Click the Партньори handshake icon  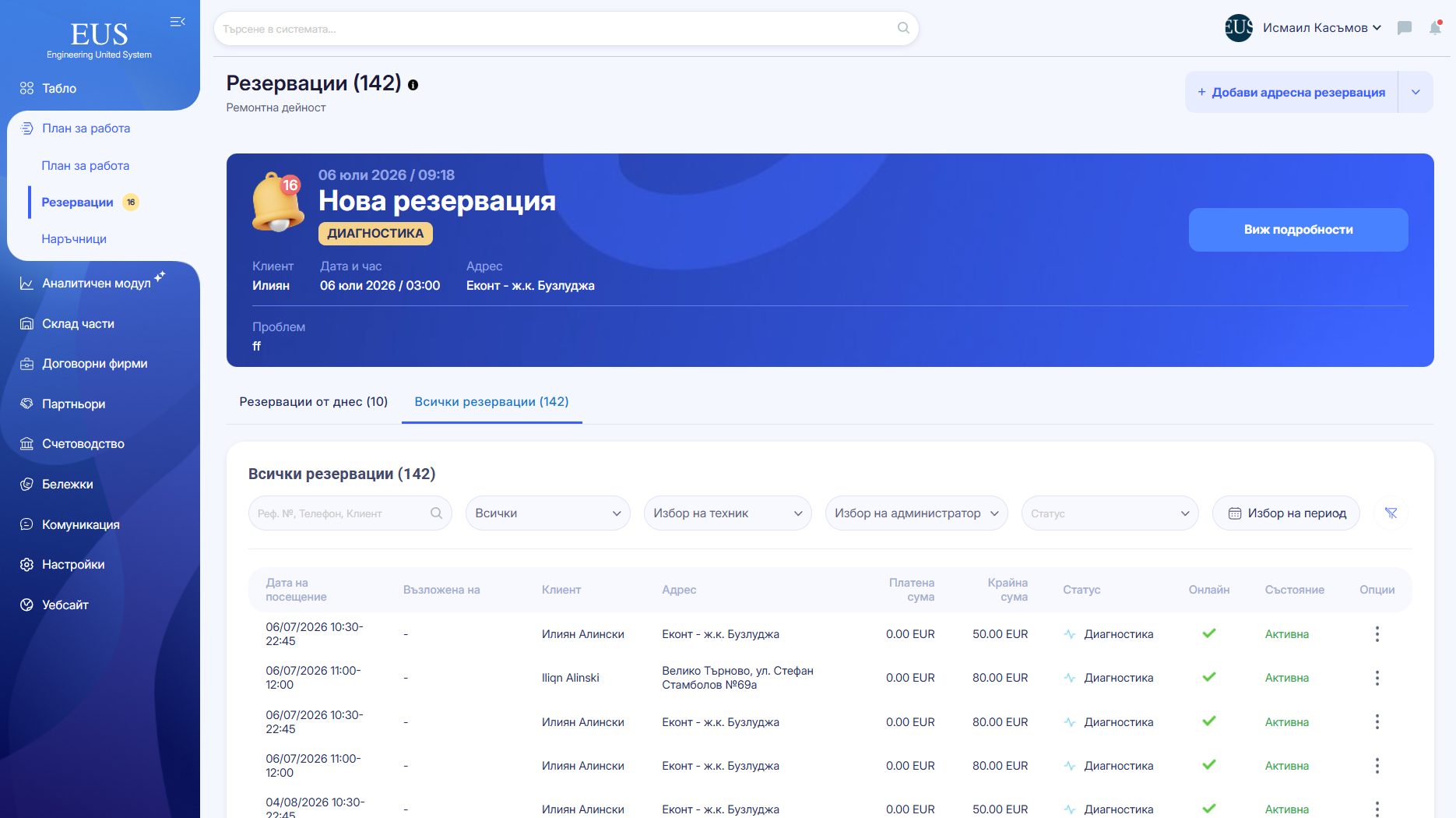tap(26, 404)
